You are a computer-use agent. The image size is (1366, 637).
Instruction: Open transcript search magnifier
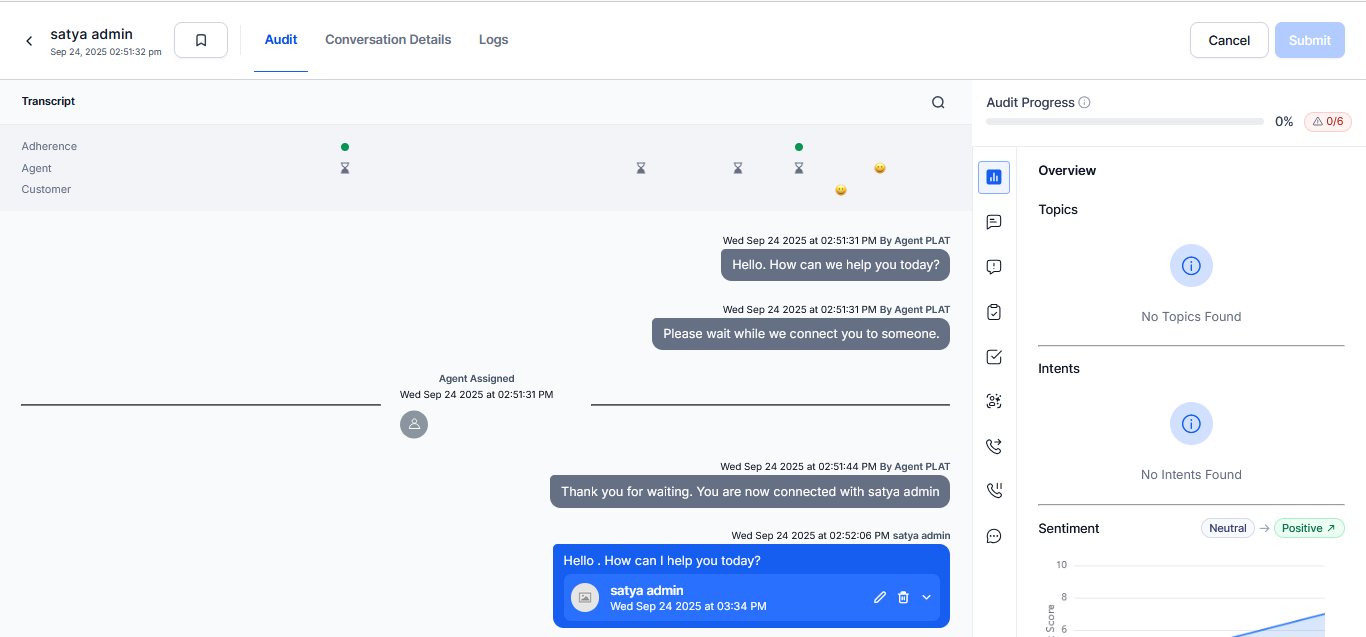click(x=938, y=102)
